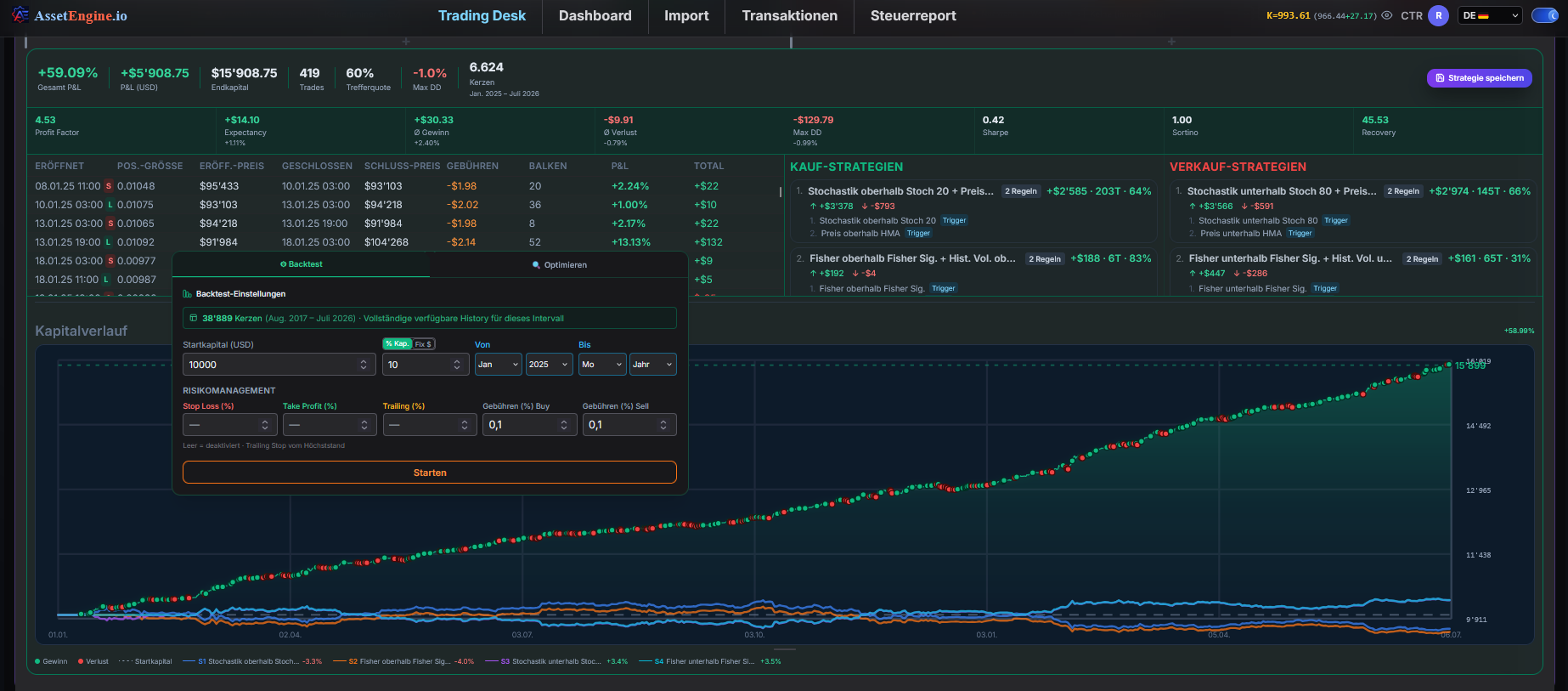Click up-arrow gain +$3'566 in first sell strategy
This screenshot has width=1568, height=691.
[1210, 207]
